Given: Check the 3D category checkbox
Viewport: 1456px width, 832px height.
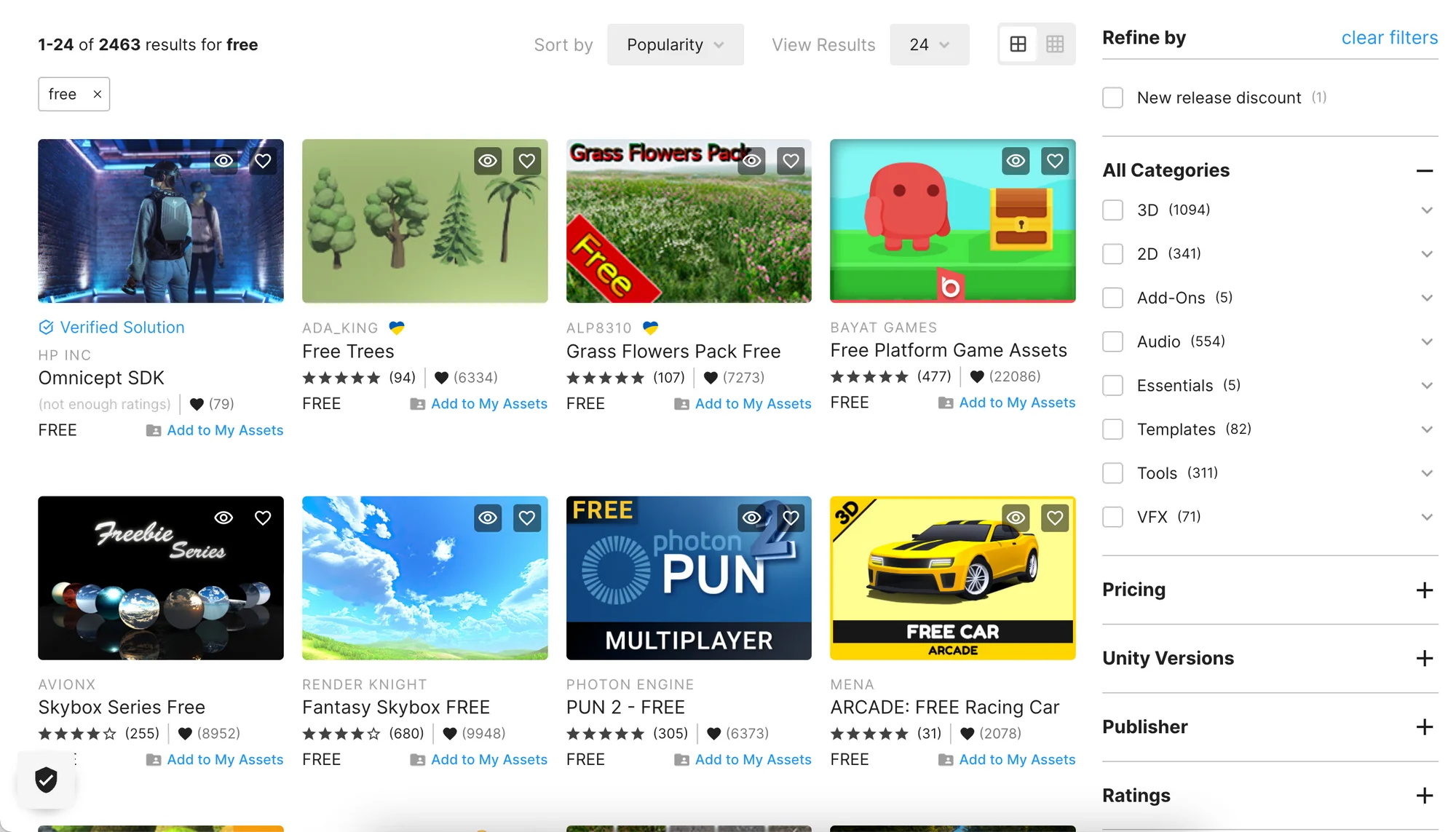Looking at the screenshot, I should [x=1112, y=210].
